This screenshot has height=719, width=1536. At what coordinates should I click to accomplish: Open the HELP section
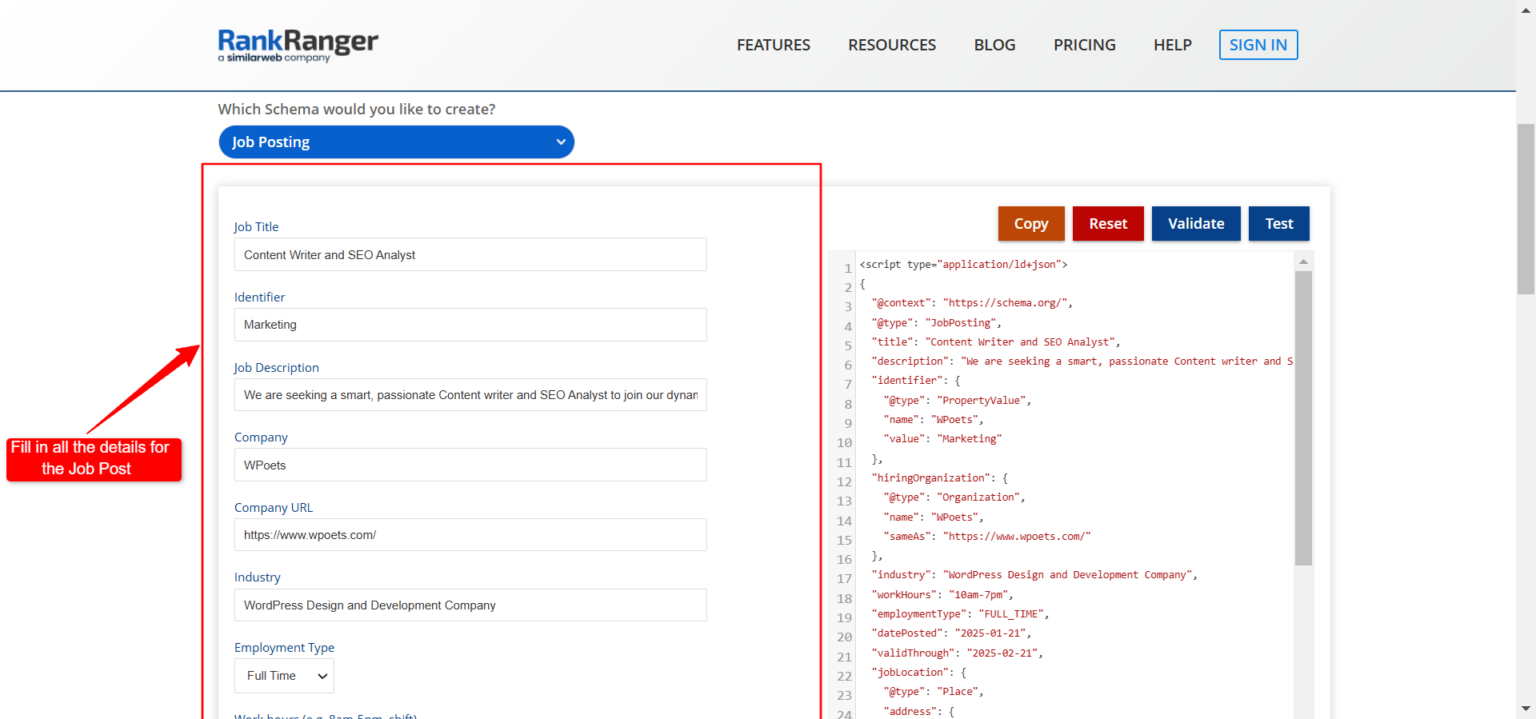click(1172, 45)
